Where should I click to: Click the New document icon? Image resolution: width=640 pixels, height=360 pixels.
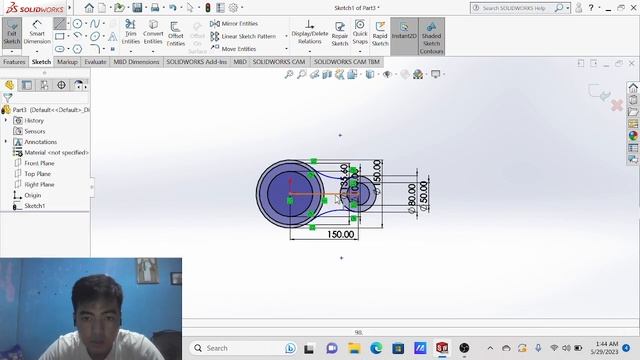click(102, 7)
